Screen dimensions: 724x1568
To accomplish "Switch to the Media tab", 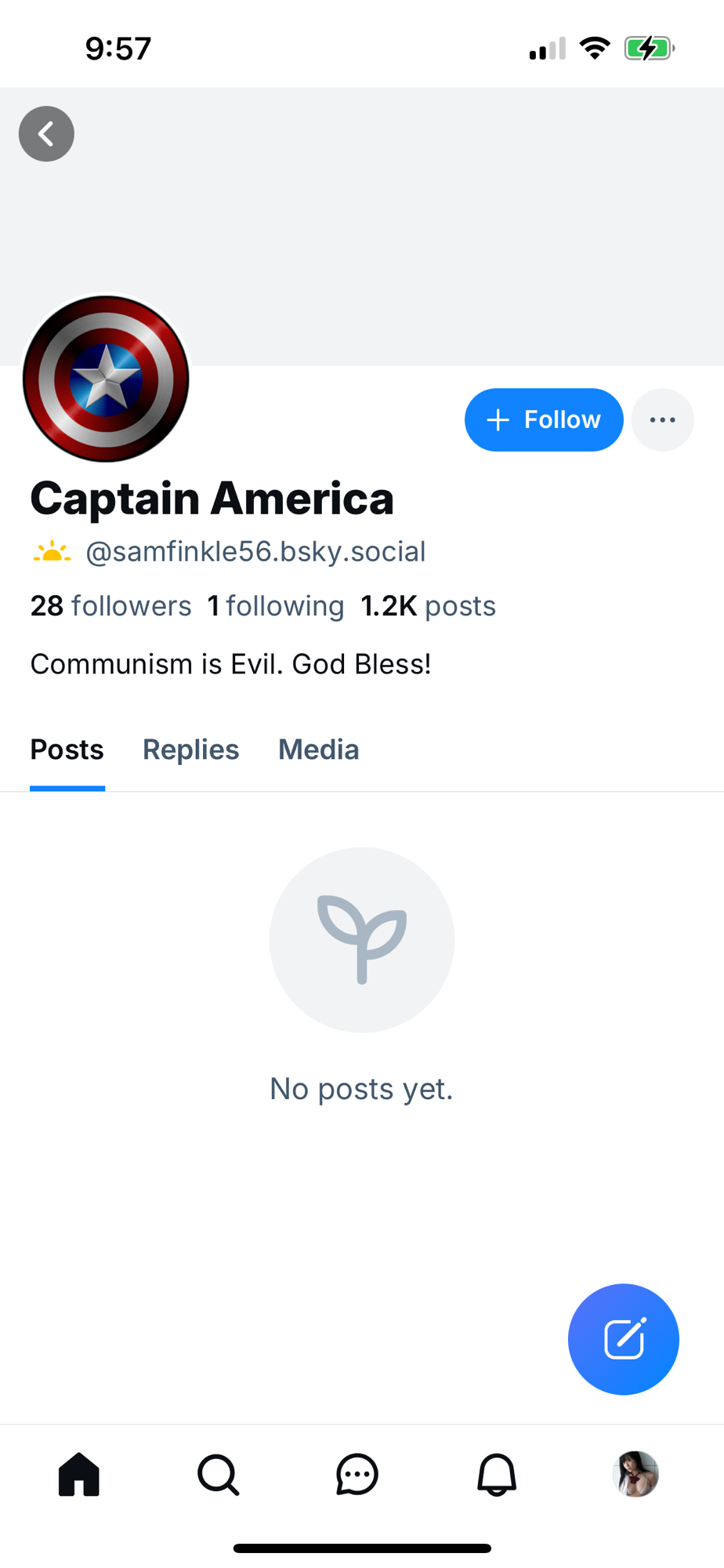I will pyautogui.click(x=318, y=750).
